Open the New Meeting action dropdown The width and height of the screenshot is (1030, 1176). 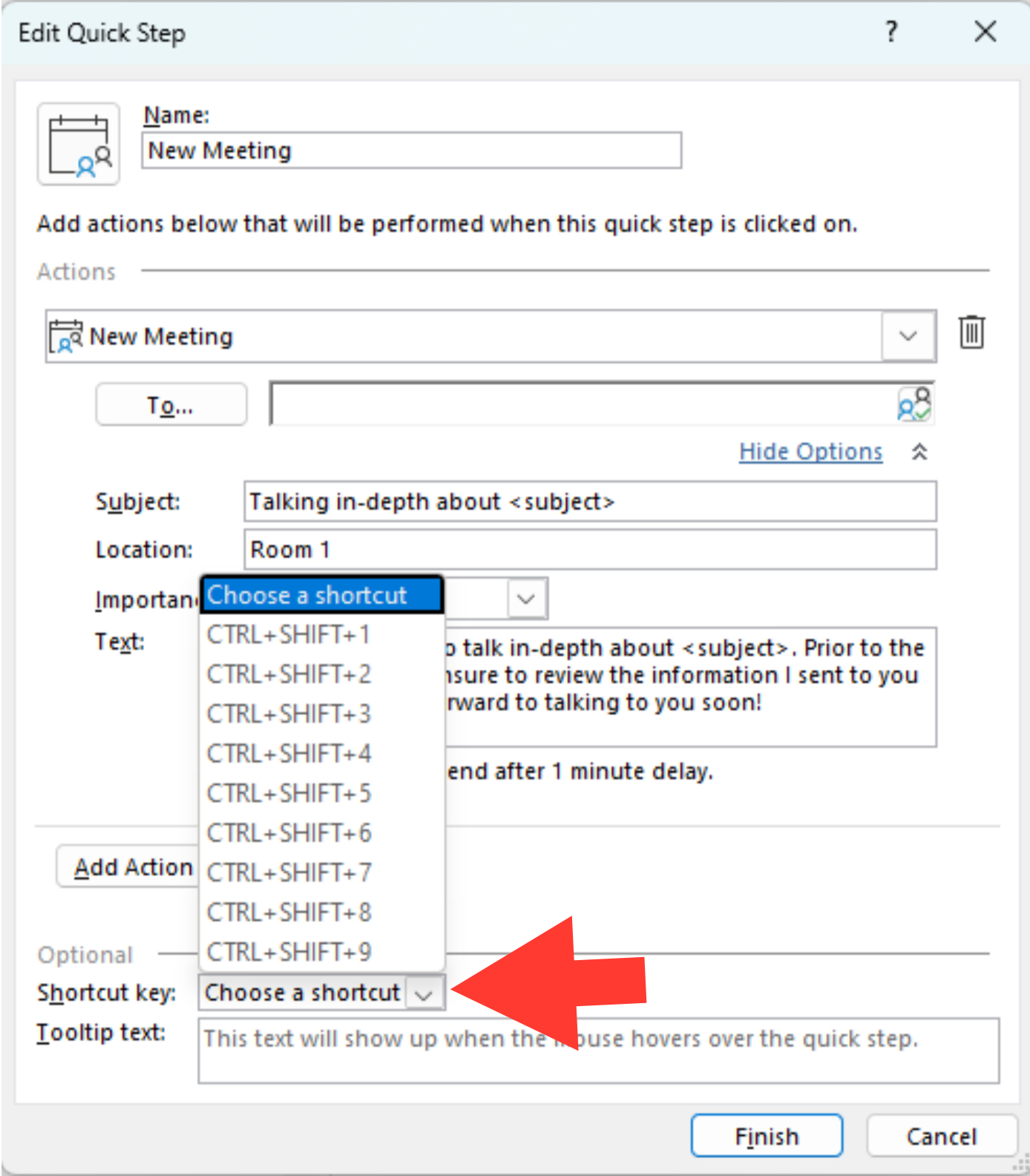908,336
